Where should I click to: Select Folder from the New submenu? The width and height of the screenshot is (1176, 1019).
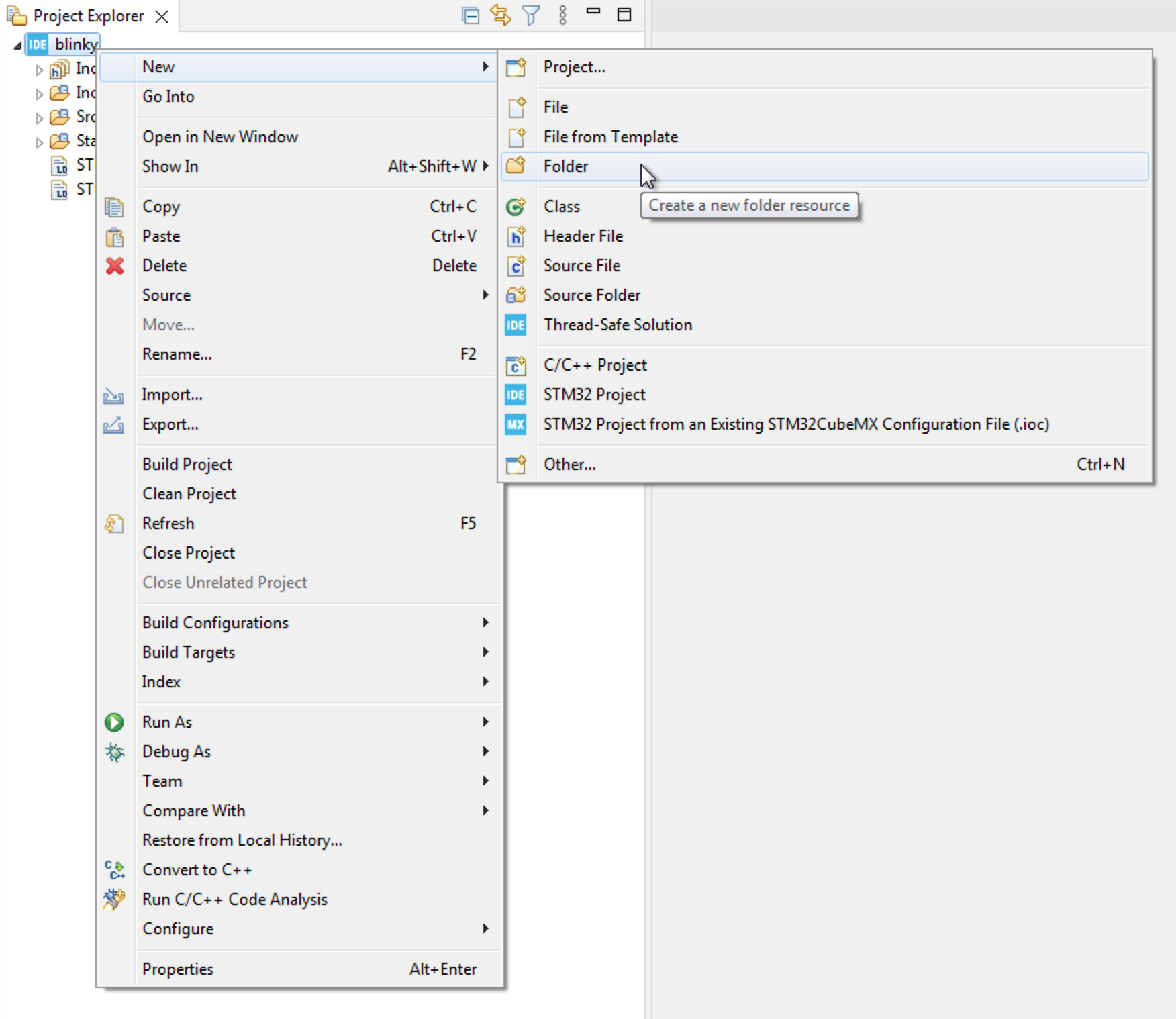tap(567, 166)
